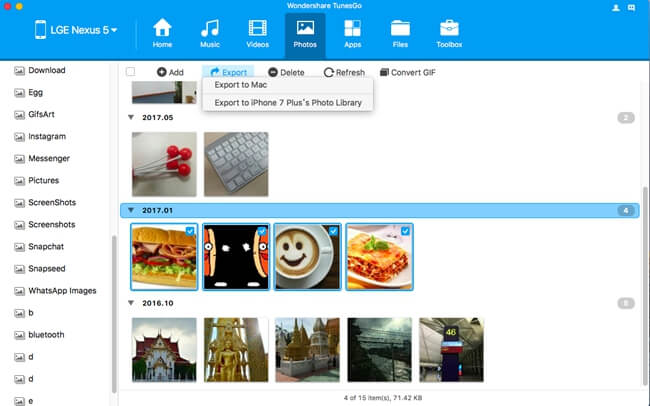This screenshot has height=406, width=650.
Task: Click the red temple photo
Action: click(x=164, y=350)
